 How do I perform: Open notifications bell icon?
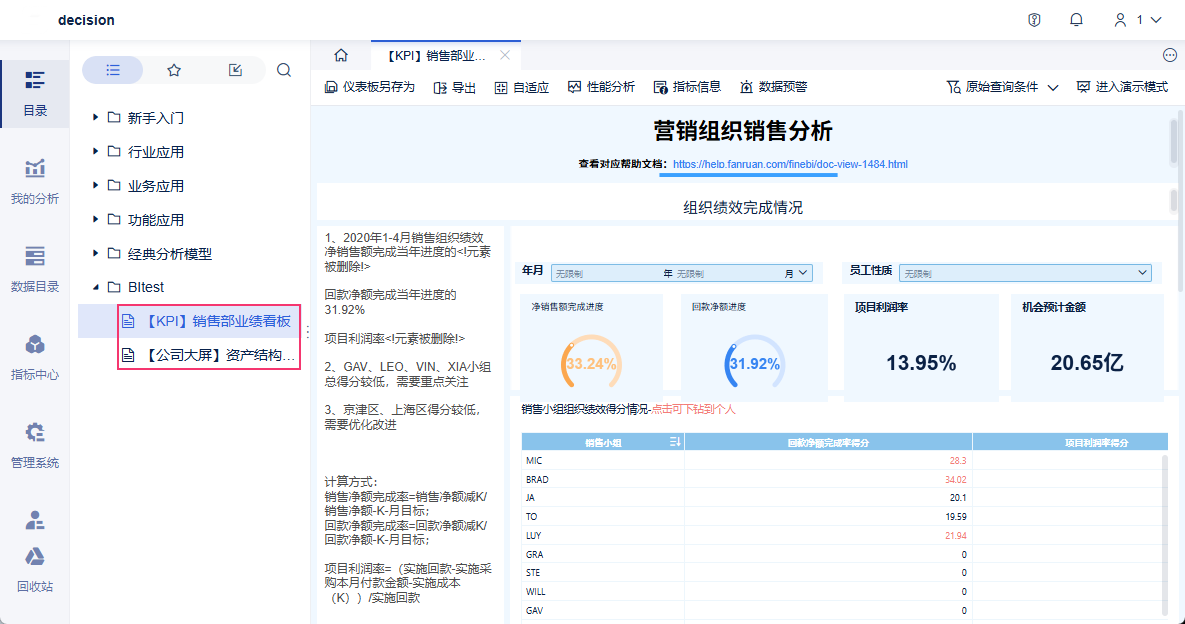pyautogui.click(x=1076, y=20)
